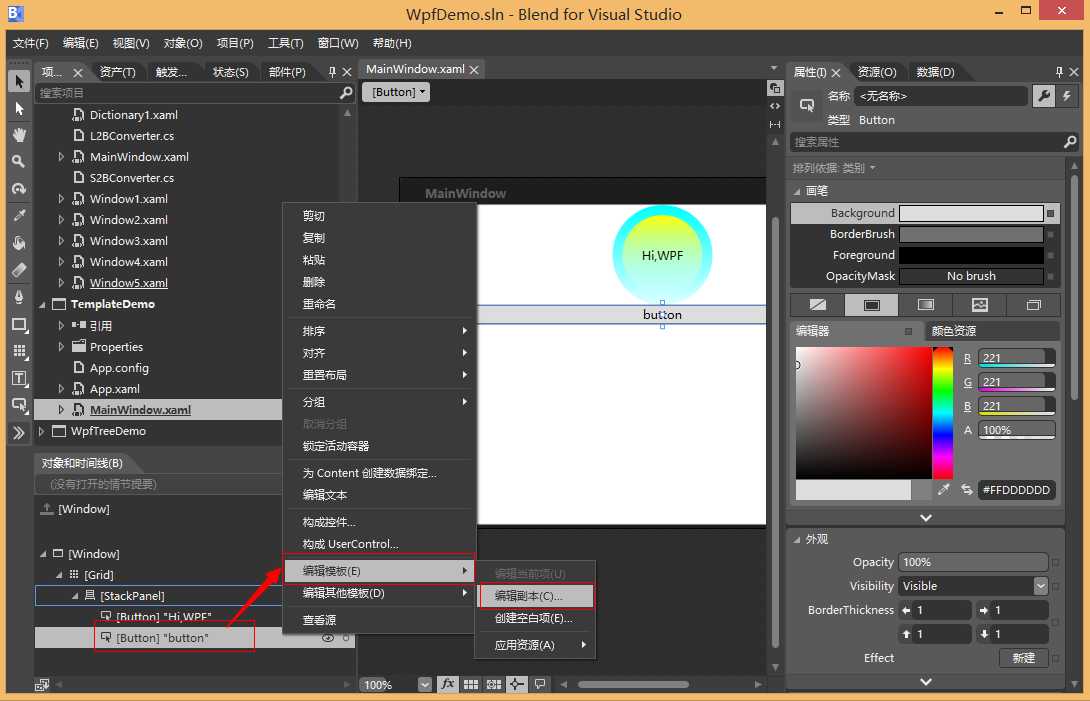
Task: Choose the Solid color brush type
Action: pos(871,305)
